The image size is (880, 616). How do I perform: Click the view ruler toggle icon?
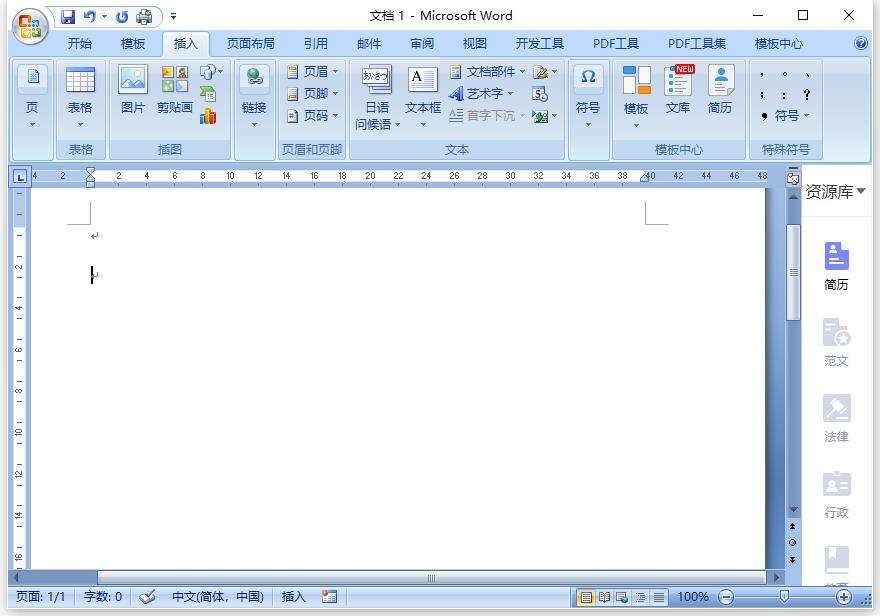pos(793,179)
